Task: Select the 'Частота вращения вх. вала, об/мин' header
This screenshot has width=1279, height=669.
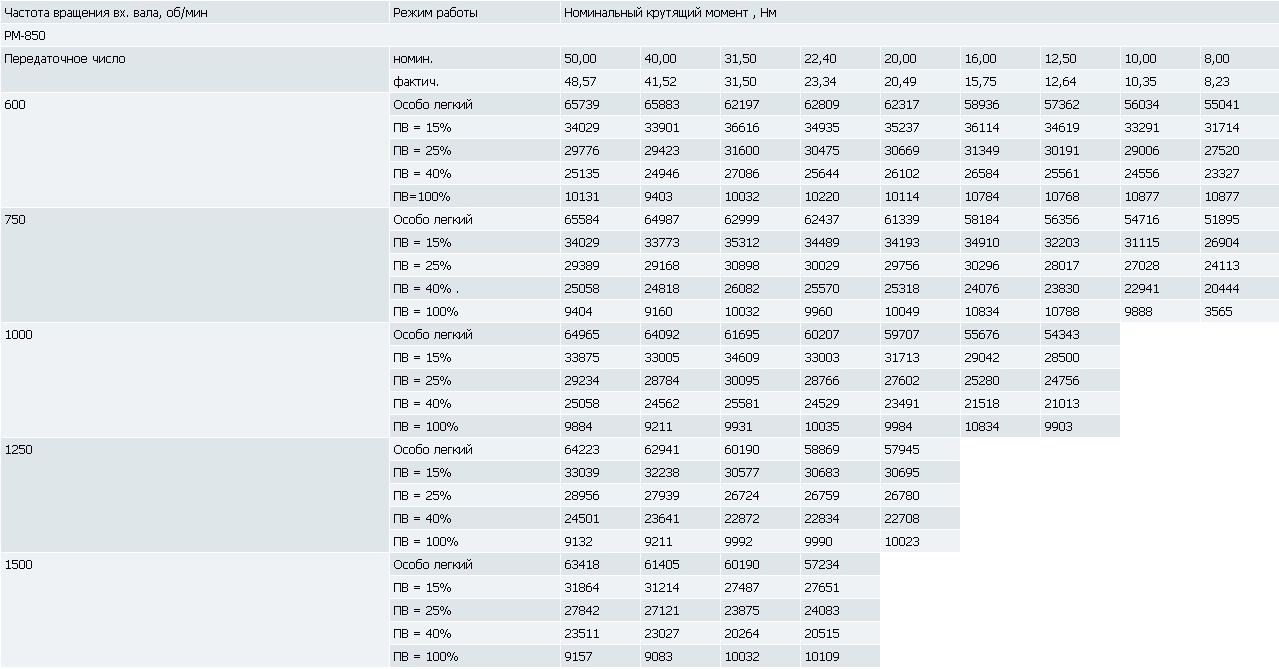Action: tap(98, 13)
